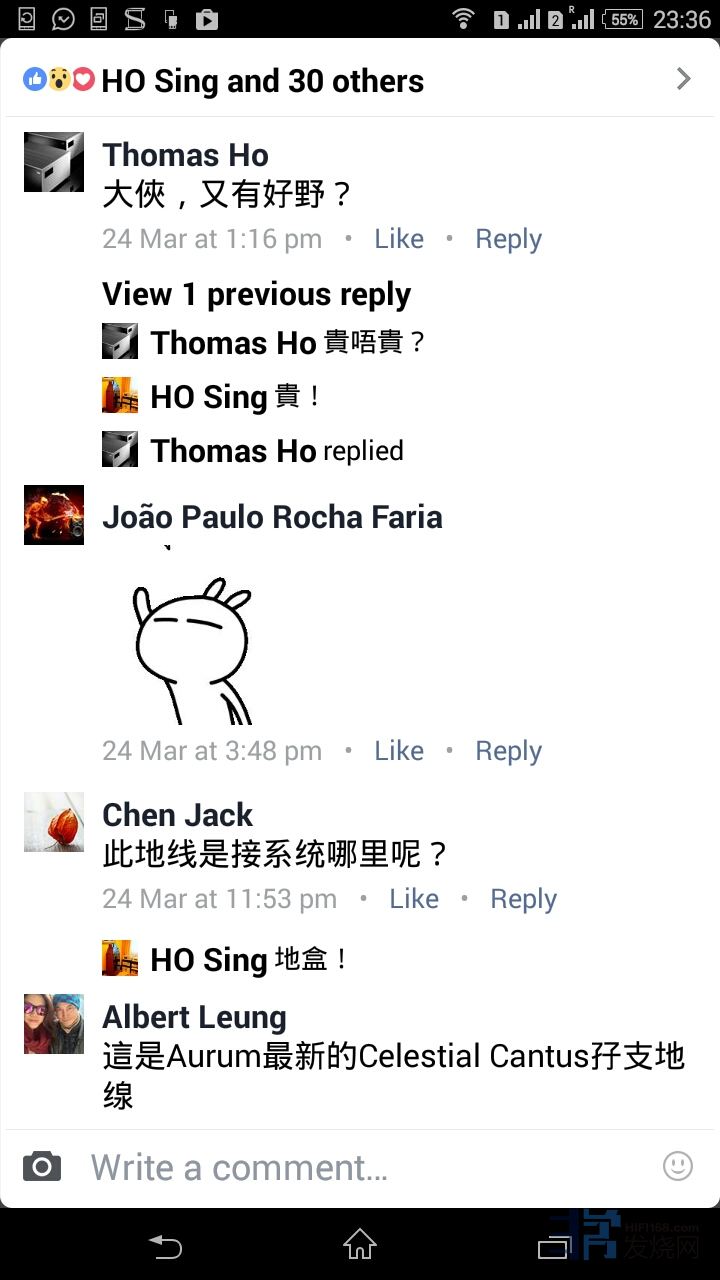The image size is (720, 1280).
Task: Tap Albert Leung's profile photo
Action: pyautogui.click(x=54, y=1024)
